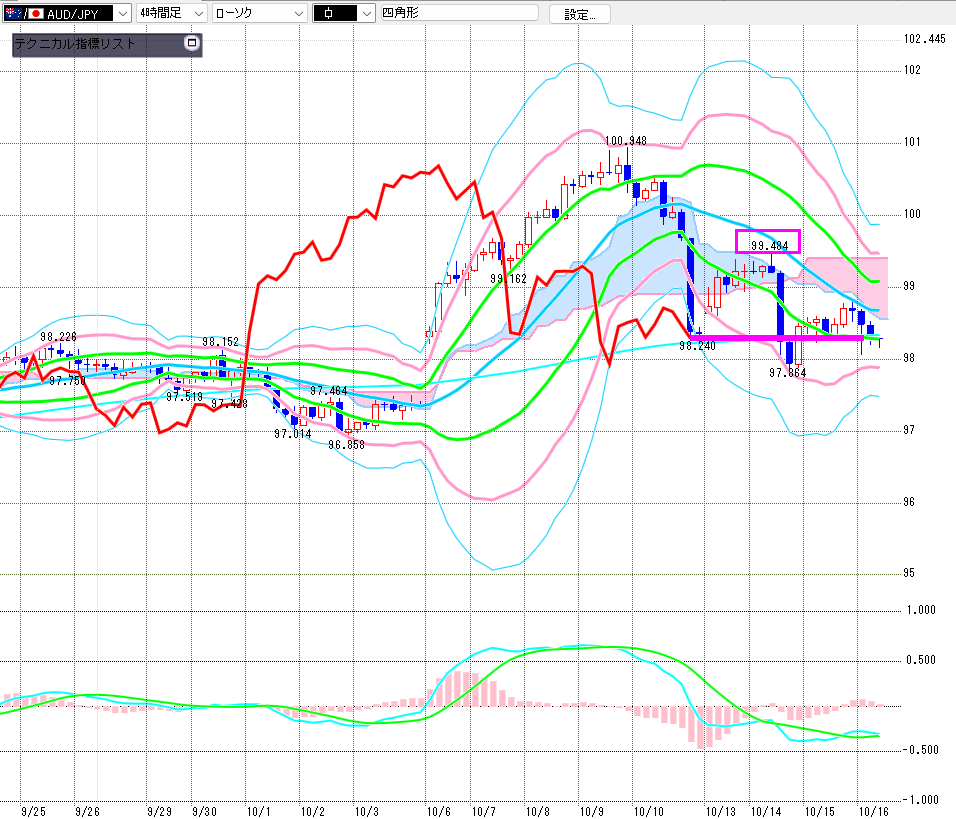Click the expand icon on テクニカル指標リスト panel

click(x=192, y=44)
